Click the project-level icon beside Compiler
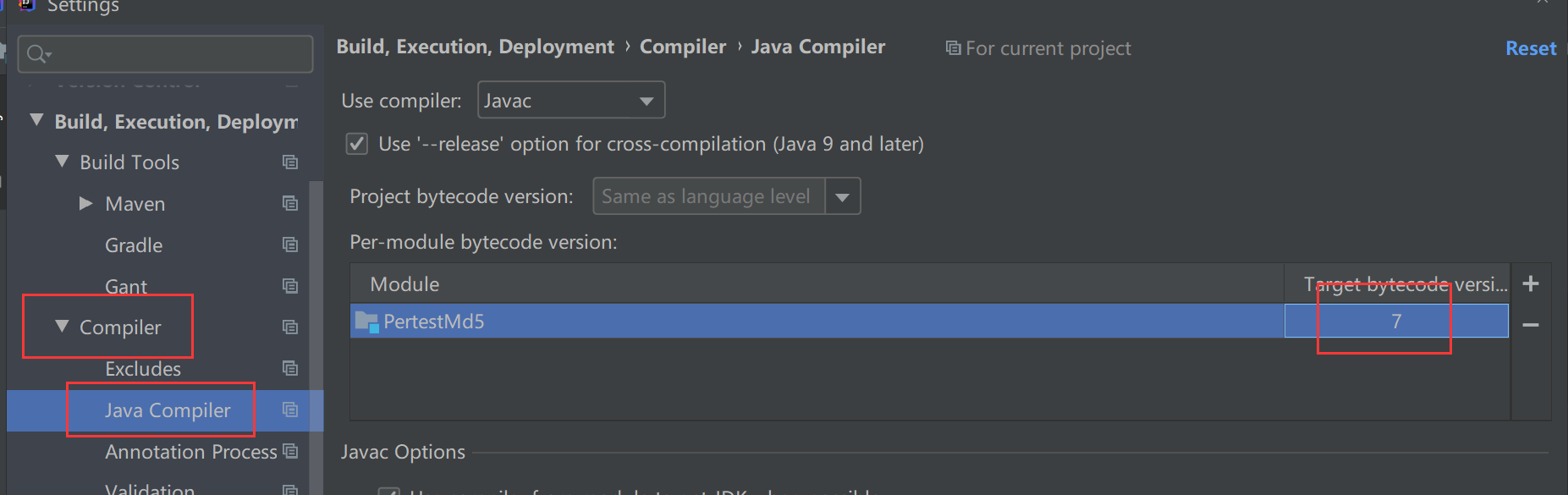This screenshot has width=1568, height=495. [290, 327]
